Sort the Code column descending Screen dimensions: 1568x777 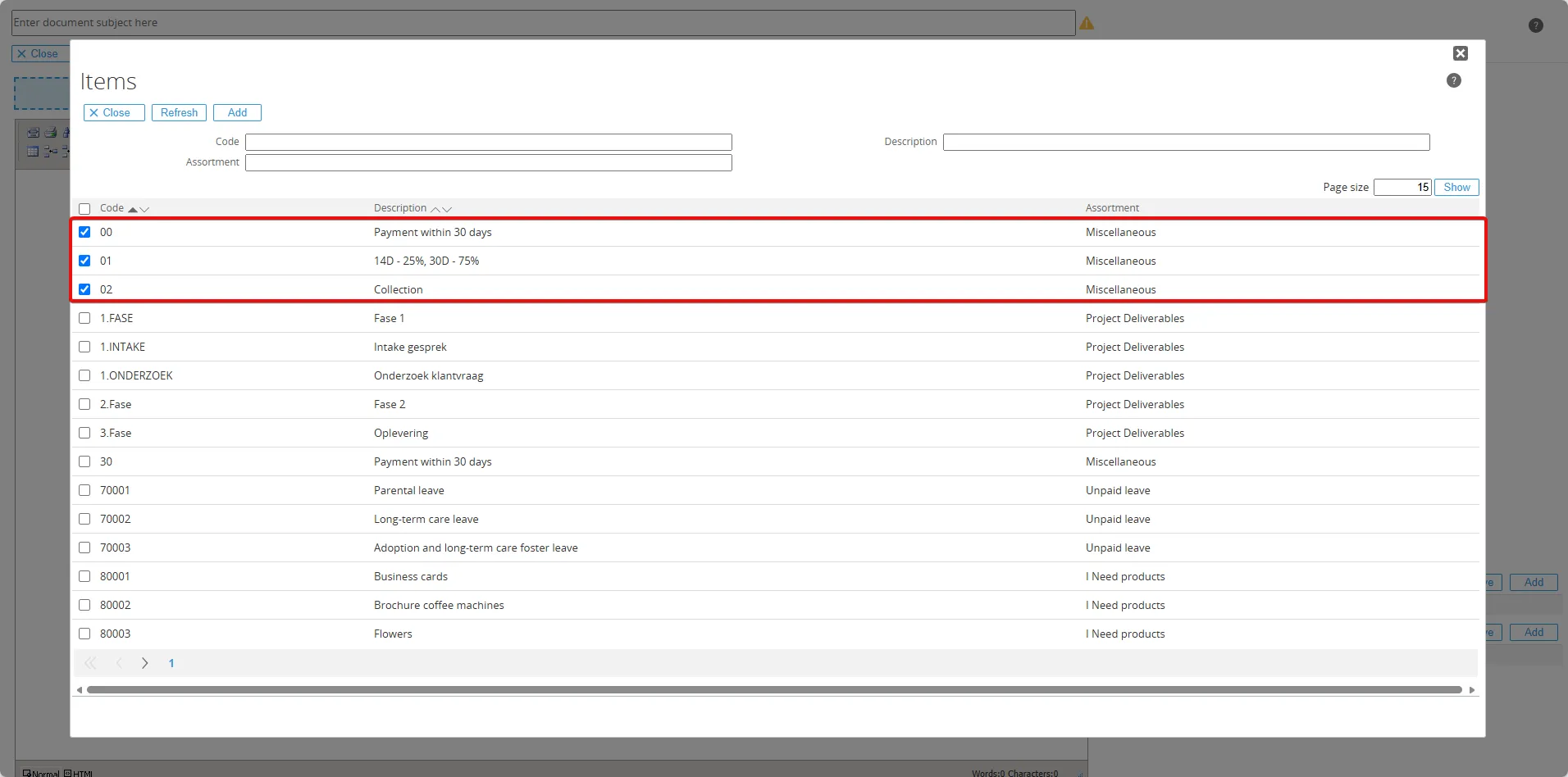coord(144,209)
